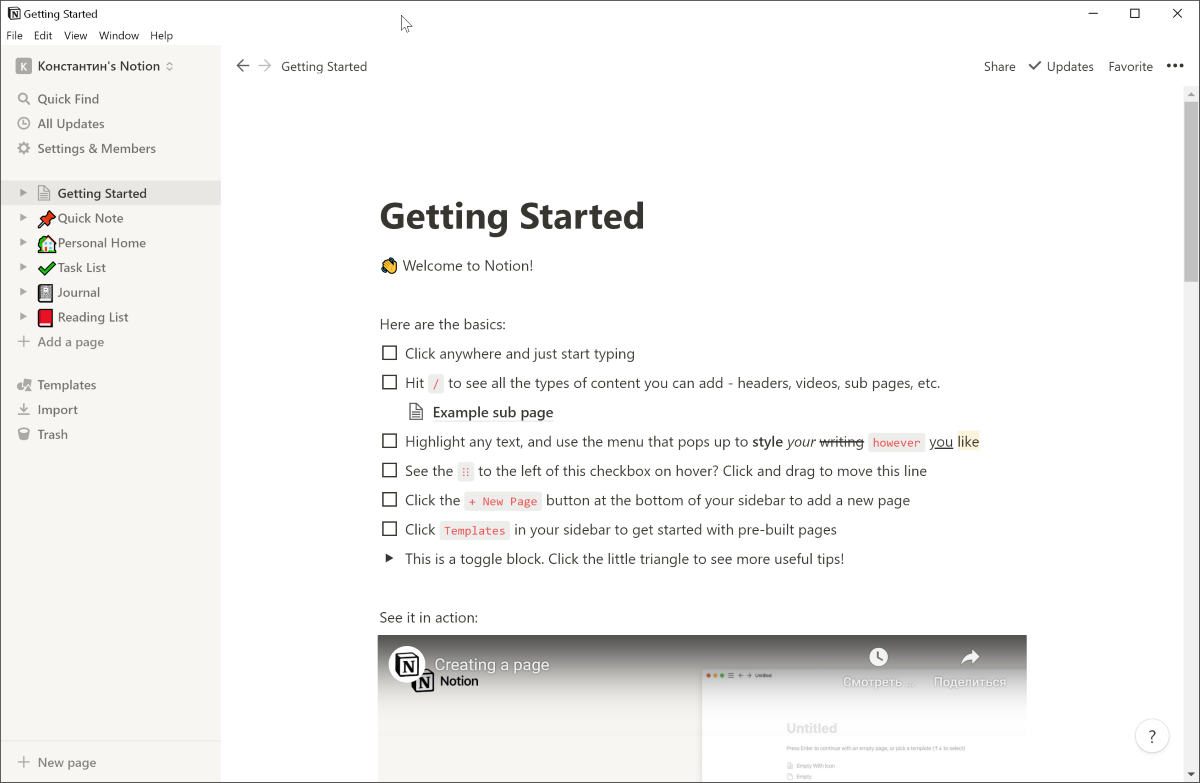
Task: Click the 'Notion' channel name on video
Action: [459, 682]
